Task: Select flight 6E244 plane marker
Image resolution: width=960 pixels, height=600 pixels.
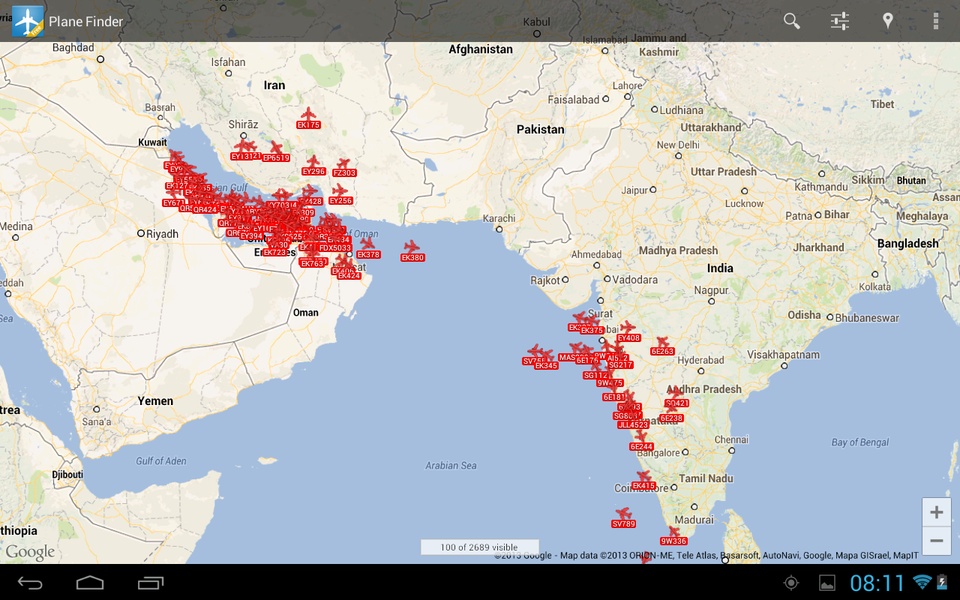Action: pyautogui.click(x=640, y=437)
